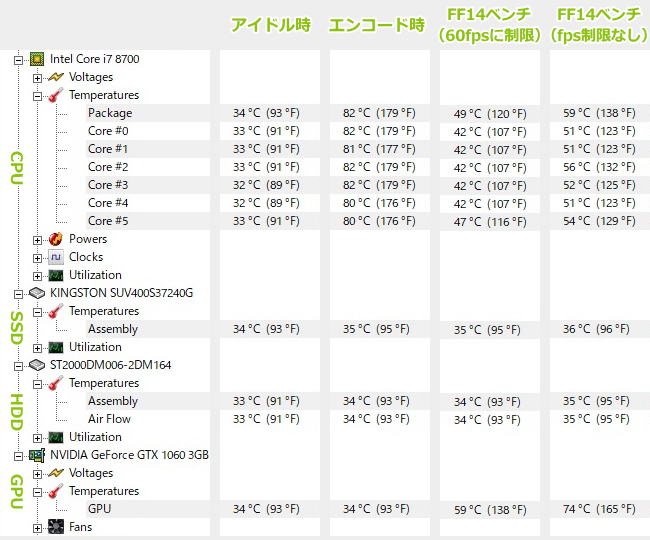
Task: Collapse the KINGSTON Temperatures node
Action: (x=37, y=312)
